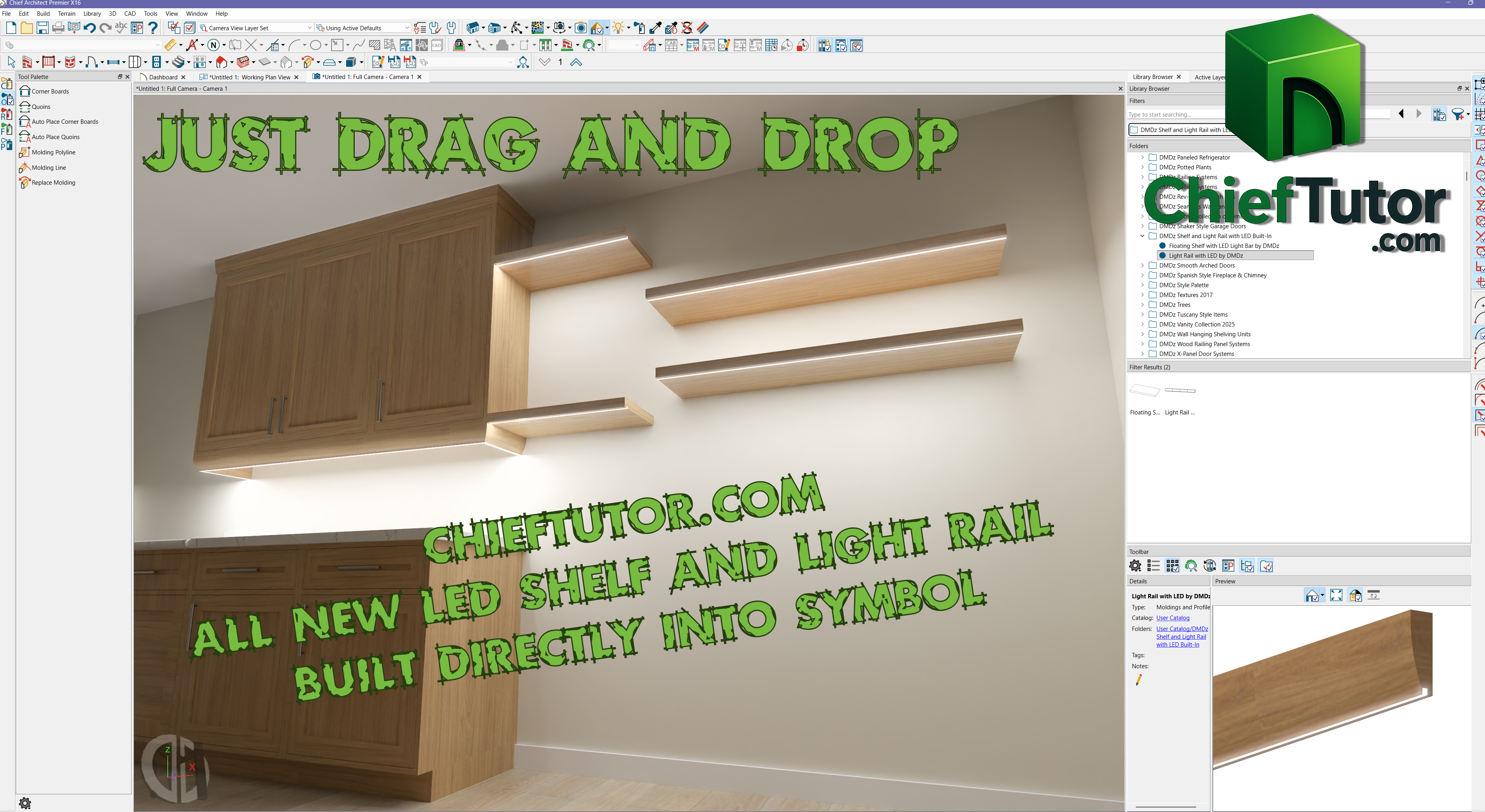Click the Replace Molding tool
1485x812 pixels.
pos(53,183)
